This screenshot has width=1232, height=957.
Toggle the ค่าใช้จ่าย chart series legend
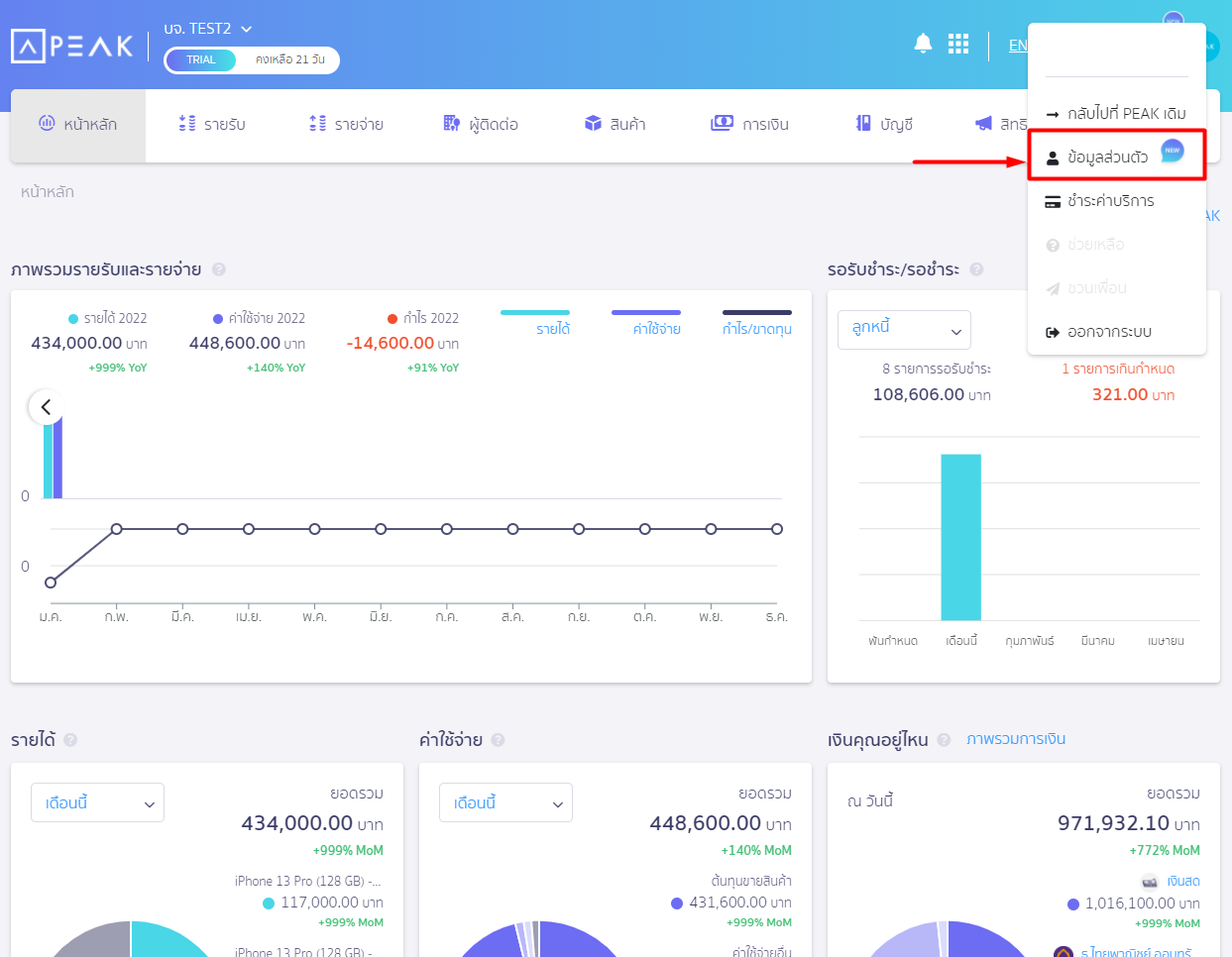tap(646, 323)
